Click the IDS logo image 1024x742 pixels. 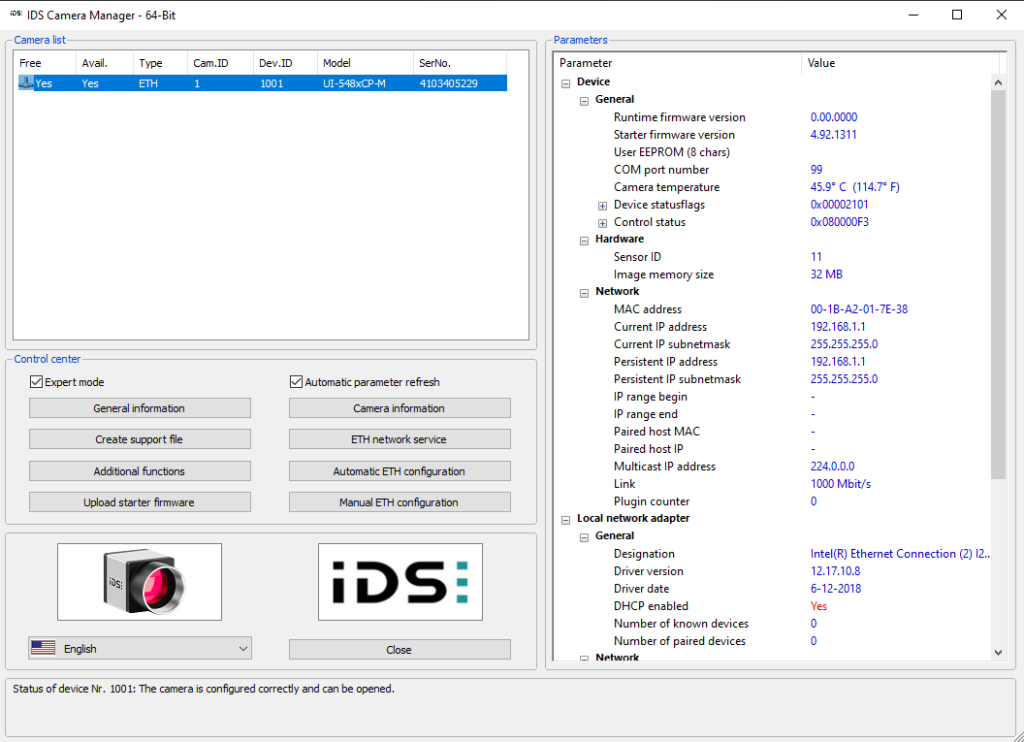click(x=399, y=581)
